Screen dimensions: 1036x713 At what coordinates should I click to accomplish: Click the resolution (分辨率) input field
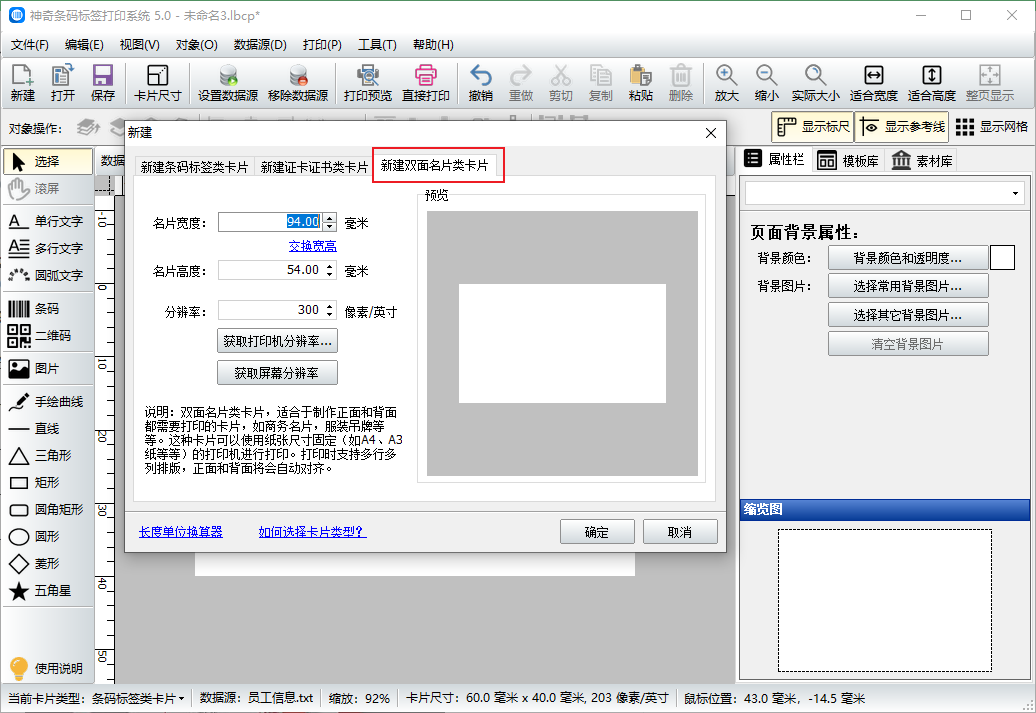270,311
